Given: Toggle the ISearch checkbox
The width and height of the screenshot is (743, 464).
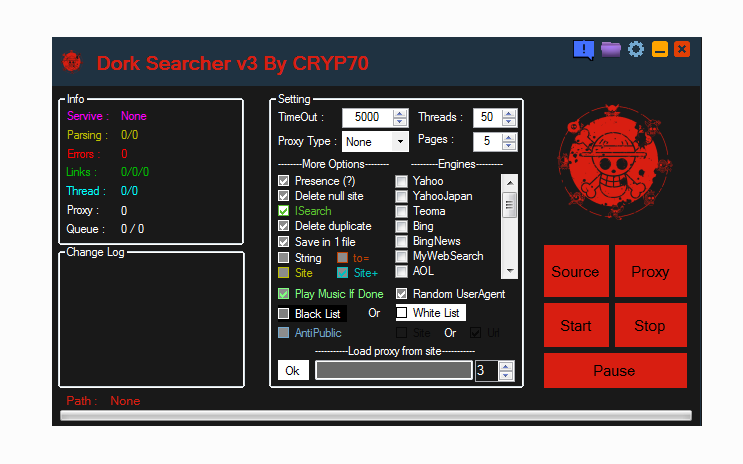Looking at the screenshot, I should point(283,211).
